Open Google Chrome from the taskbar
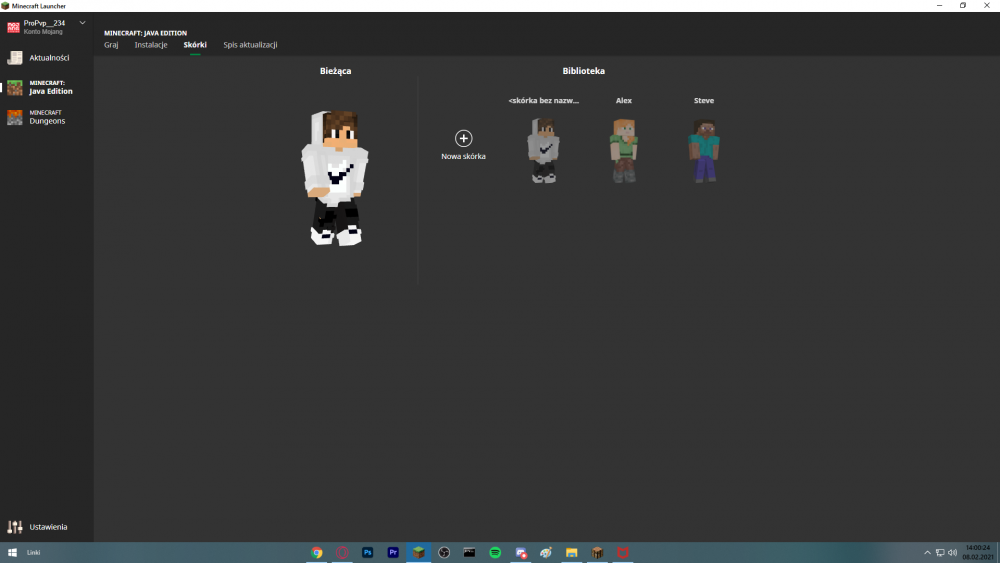The width and height of the screenshot is (1000, 563). pyautogui.click(x=317, y=552)
